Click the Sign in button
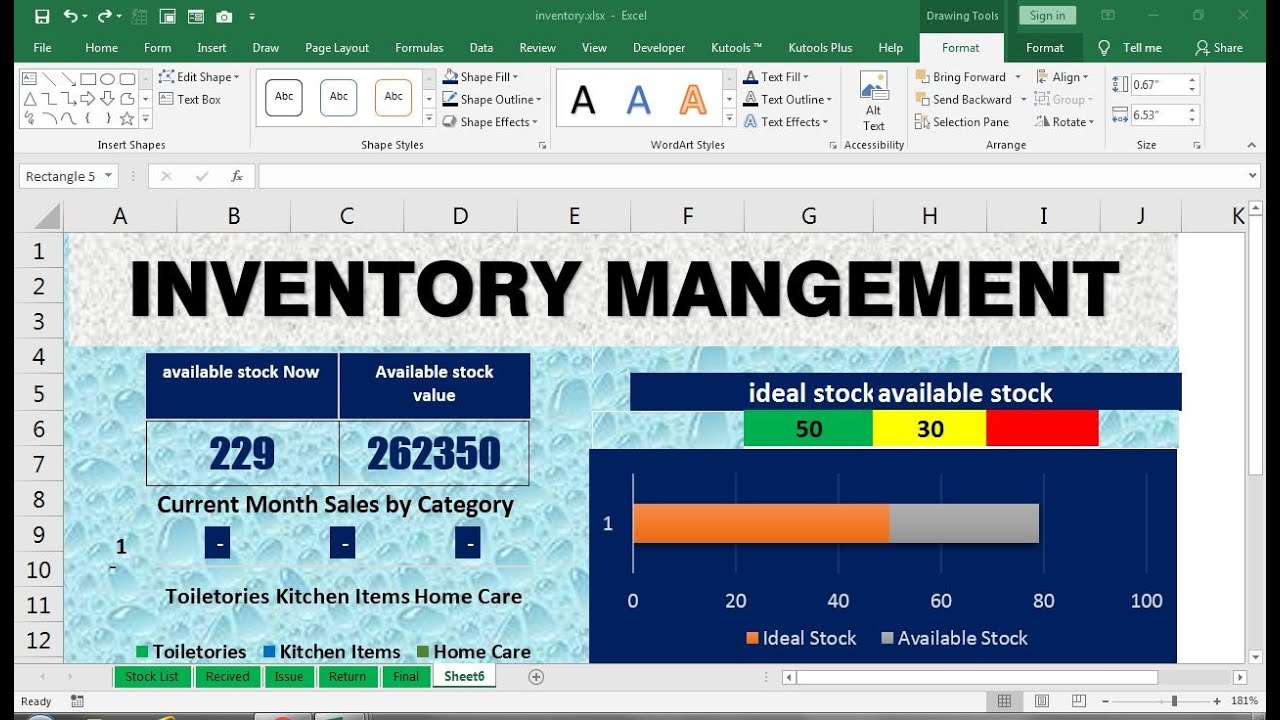Screen dimensions: 1280x720 1047,15
